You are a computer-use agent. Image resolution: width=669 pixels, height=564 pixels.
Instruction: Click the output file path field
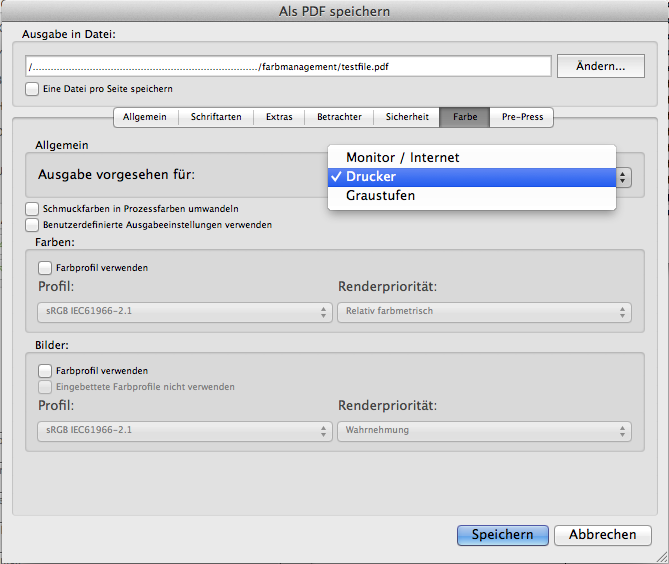(x=289, y=67)
